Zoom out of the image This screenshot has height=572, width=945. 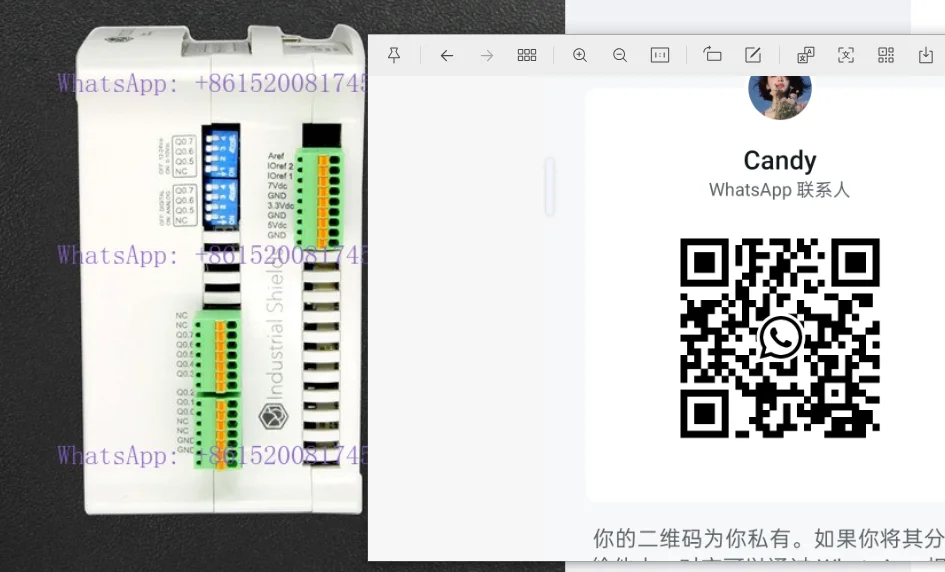click(620, 55)
